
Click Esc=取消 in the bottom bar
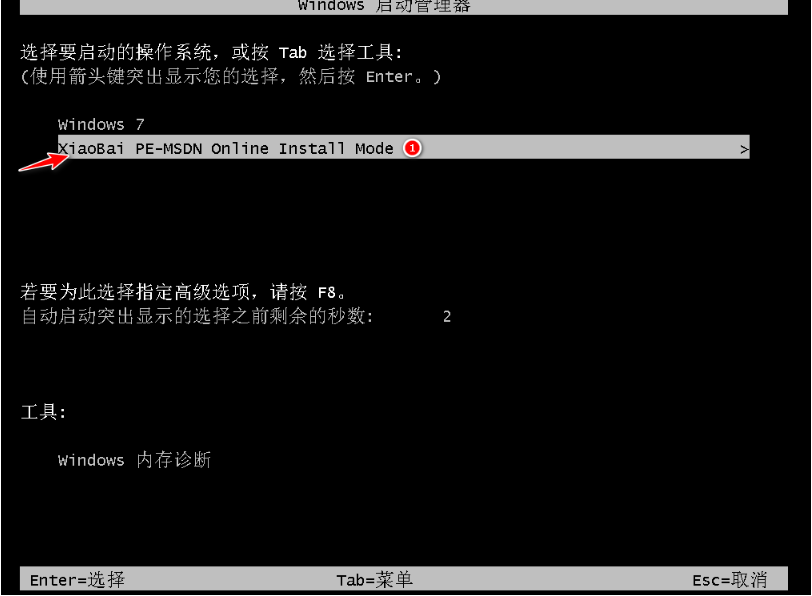click(729, 580)
